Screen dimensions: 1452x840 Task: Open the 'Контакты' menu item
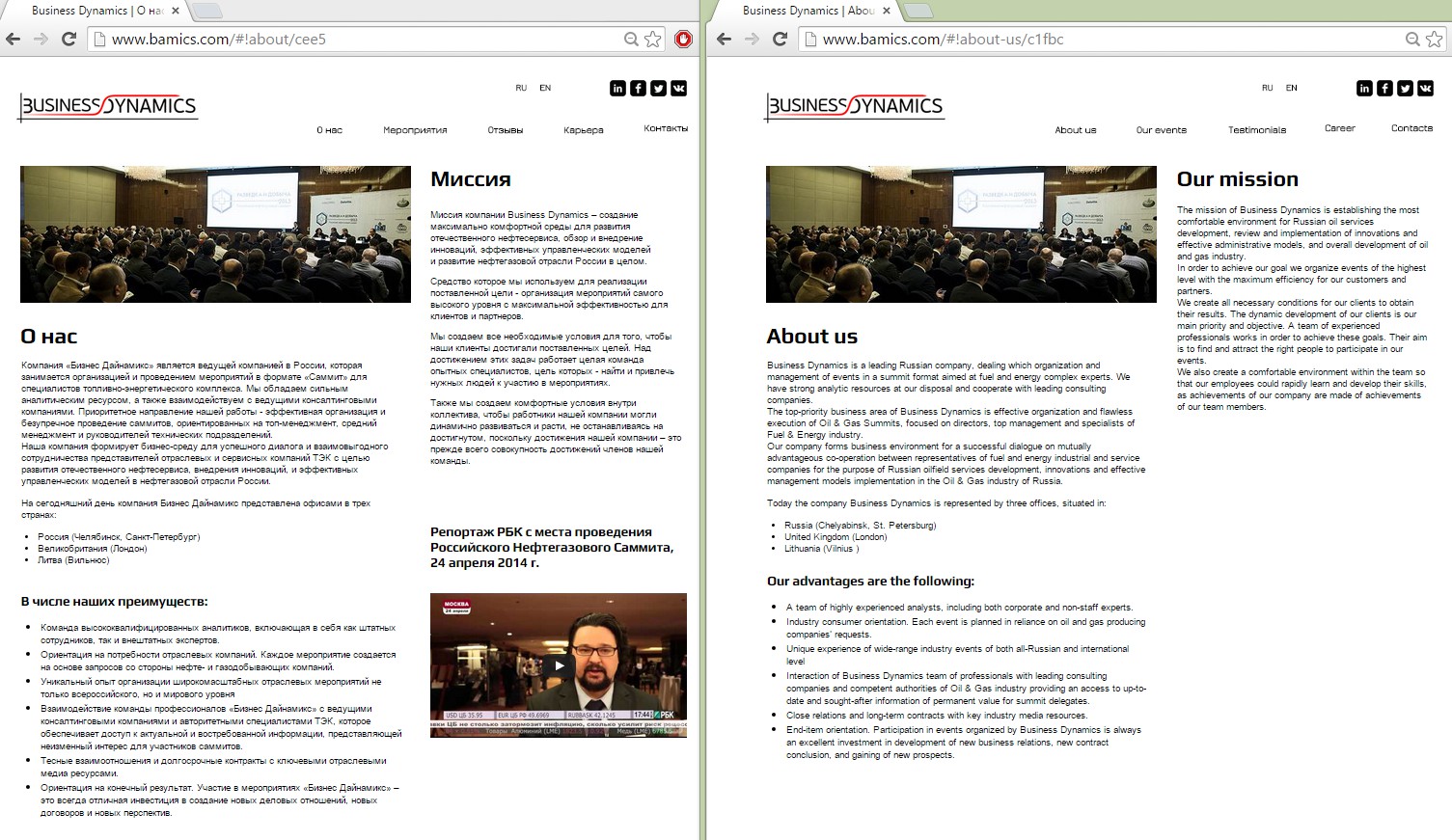[666, 128]
